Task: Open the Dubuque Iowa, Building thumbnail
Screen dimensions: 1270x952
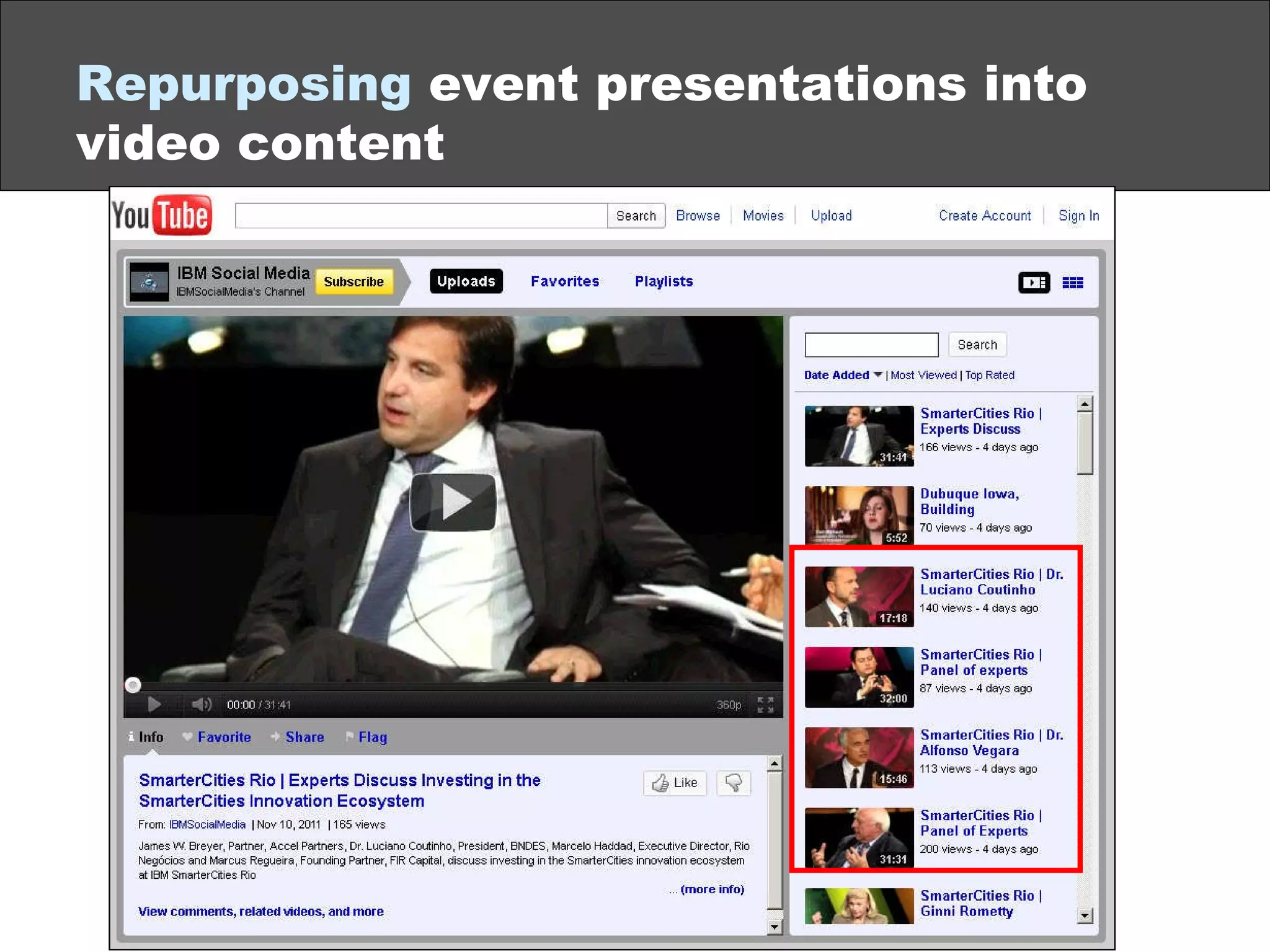Action: 859,516
